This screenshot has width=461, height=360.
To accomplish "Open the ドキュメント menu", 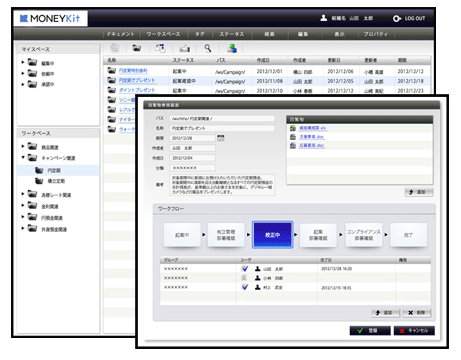I will click(x=121, y=34).
